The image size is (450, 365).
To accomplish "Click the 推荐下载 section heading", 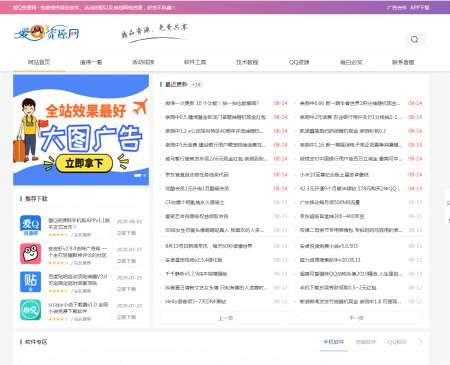I will tap(36, 199).
